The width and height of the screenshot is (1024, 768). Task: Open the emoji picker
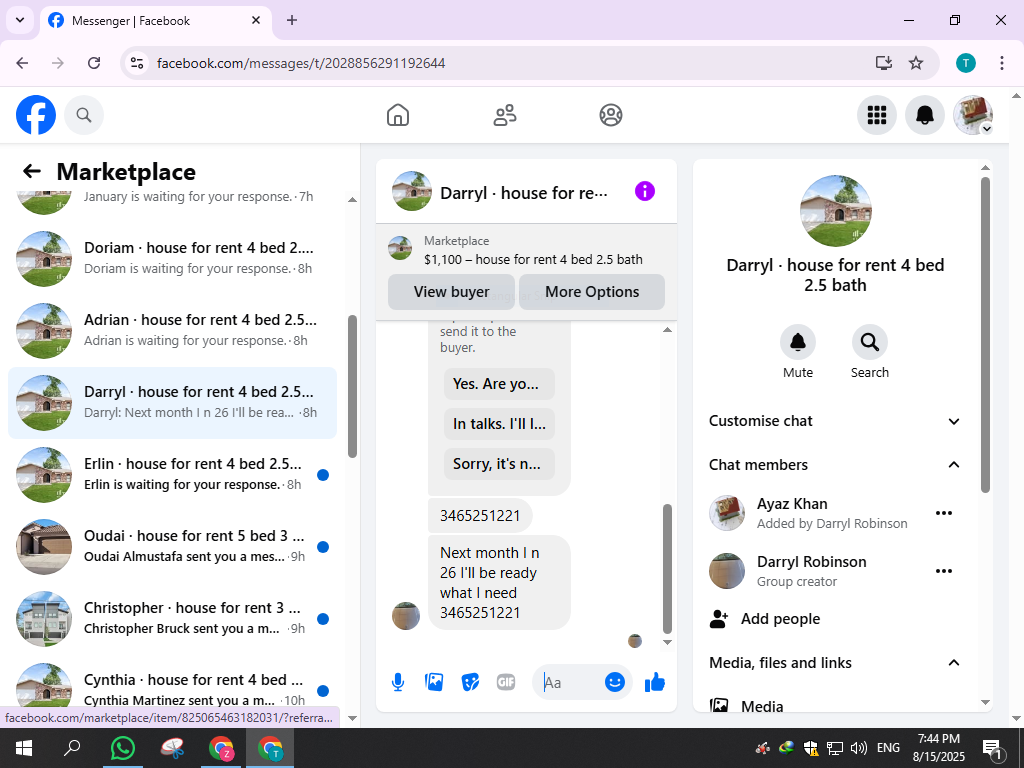pyautogui.click(x=615, y=682)
